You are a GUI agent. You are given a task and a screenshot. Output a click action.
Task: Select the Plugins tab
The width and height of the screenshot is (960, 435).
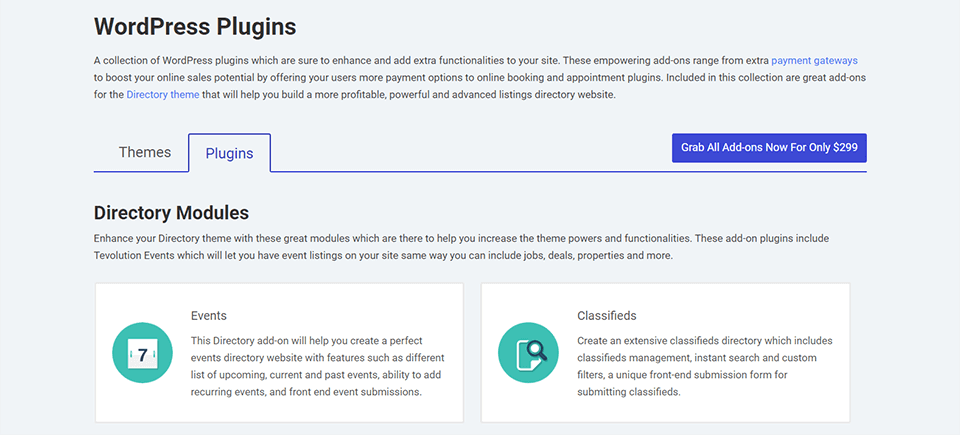[x=229, y=153]
